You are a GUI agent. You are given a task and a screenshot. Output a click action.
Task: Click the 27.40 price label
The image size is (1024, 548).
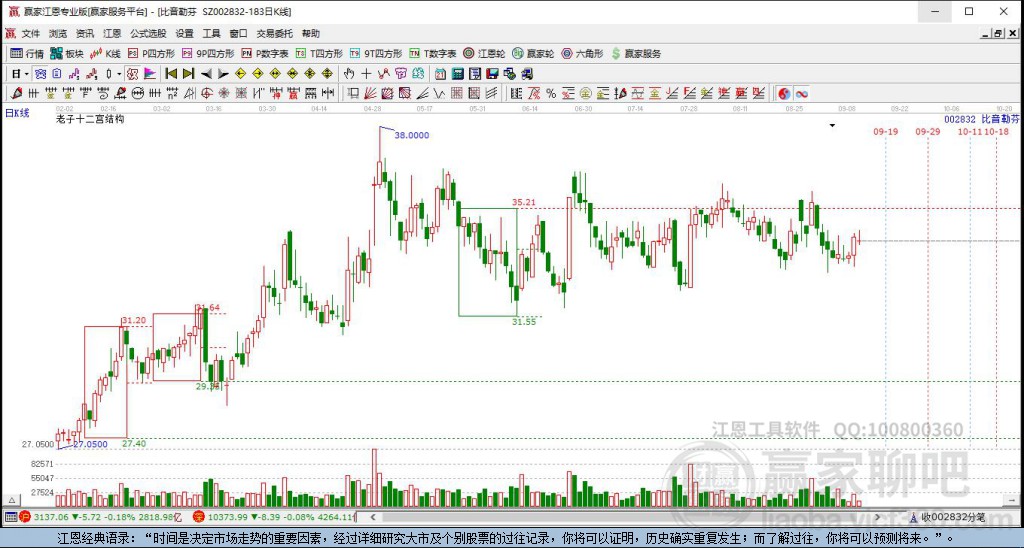point(134,443)
